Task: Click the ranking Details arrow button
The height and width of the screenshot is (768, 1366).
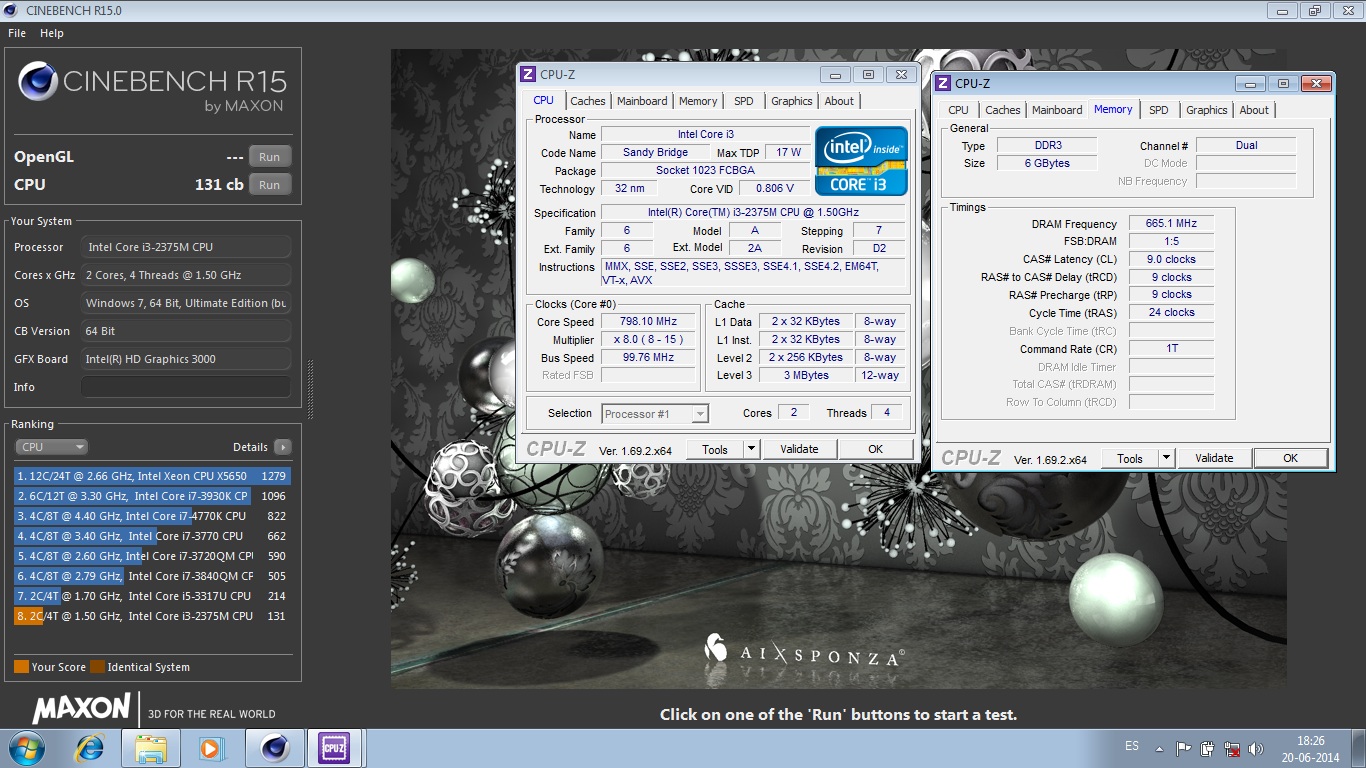Action: 283,447
